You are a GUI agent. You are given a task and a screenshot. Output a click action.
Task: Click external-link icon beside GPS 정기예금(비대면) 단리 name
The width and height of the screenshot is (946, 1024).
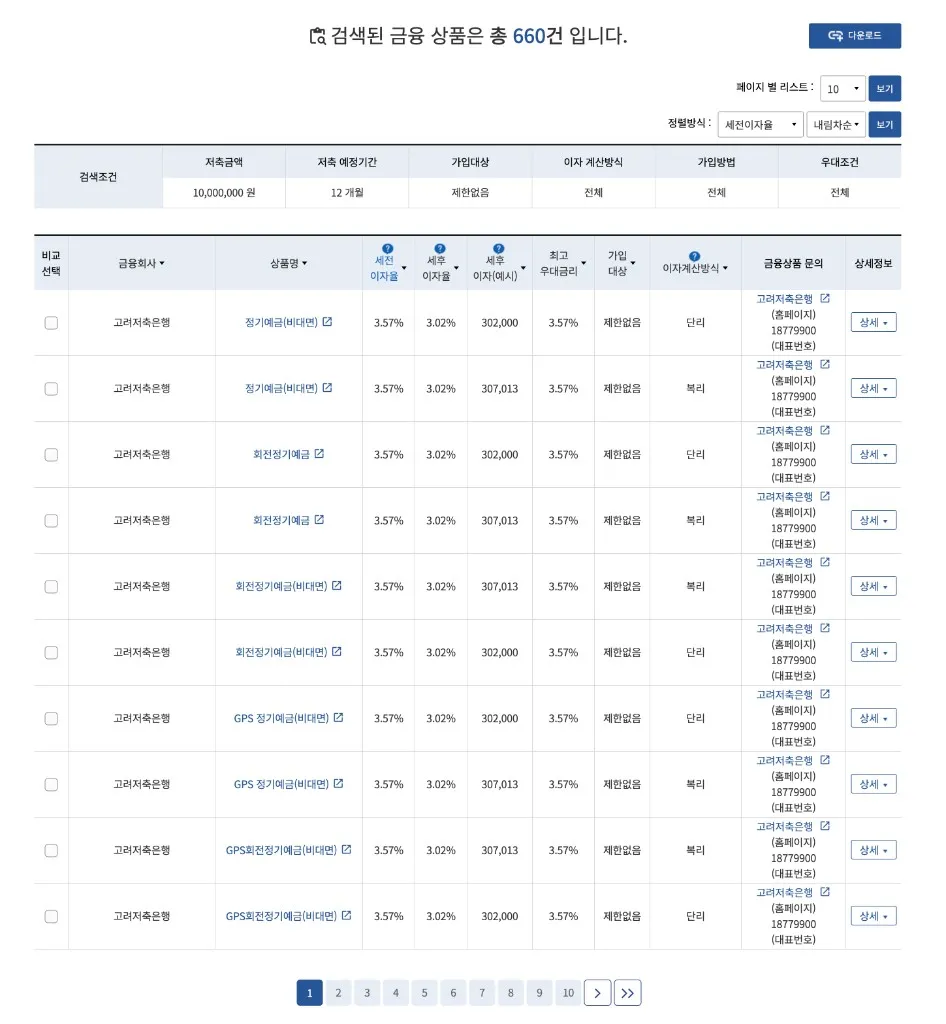tap(338, 718)
